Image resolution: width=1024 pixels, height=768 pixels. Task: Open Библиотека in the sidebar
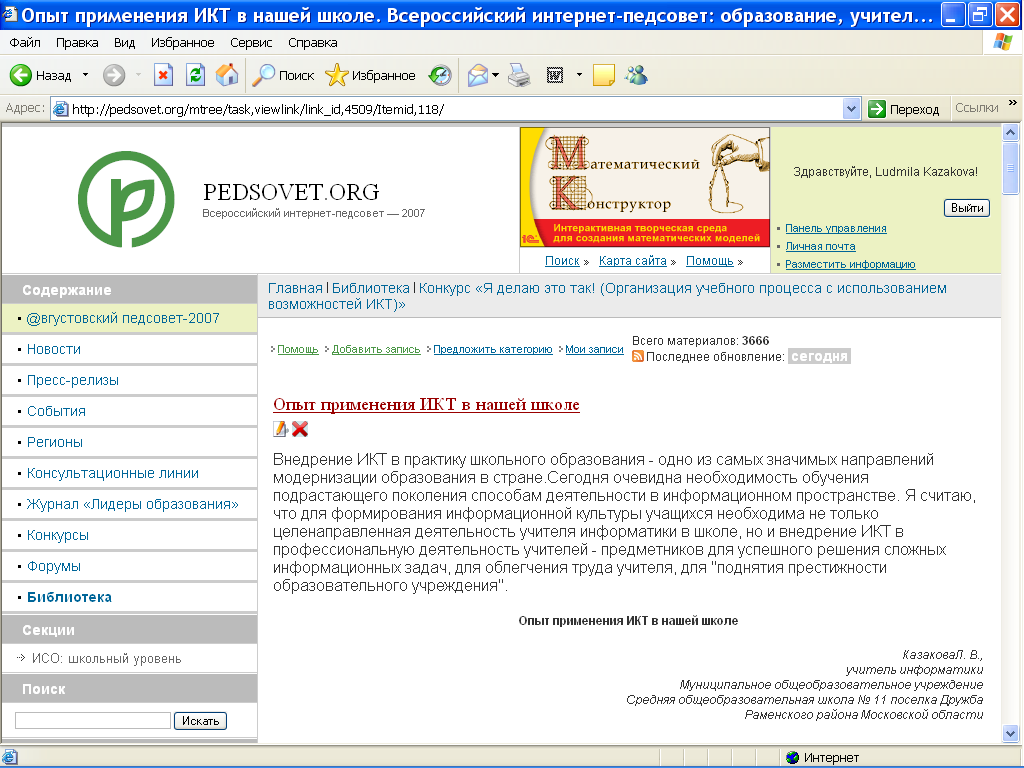pyautogui.click(x=69, y=598)
